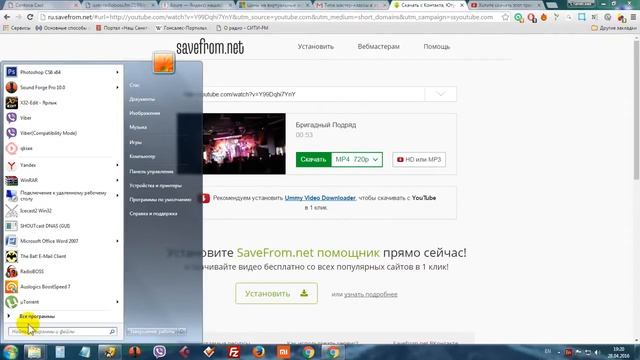Open Help and Support in Start menu
The height and width of the screenshot is (360, 640).
click(153, 213)
